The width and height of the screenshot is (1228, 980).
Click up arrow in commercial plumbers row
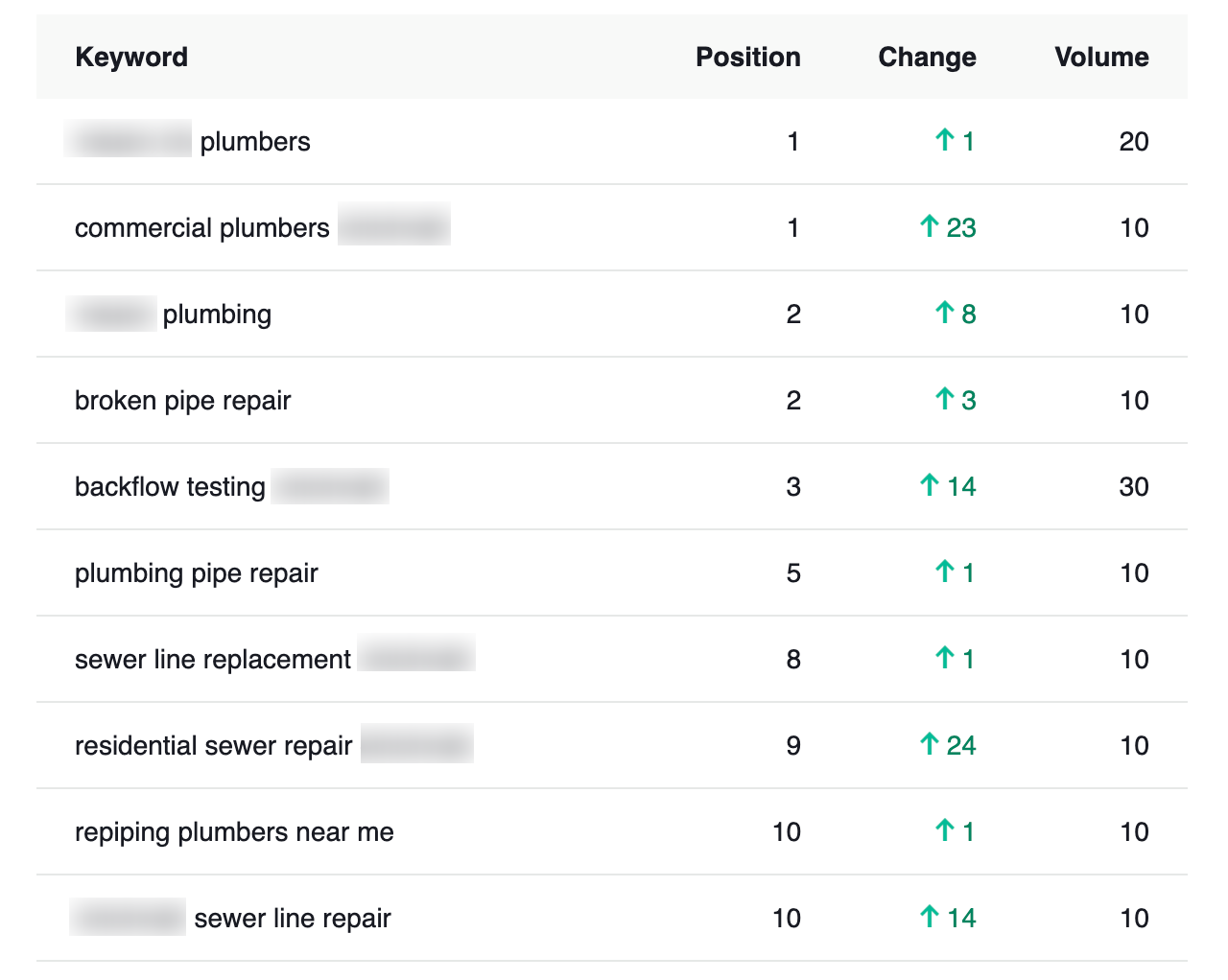pos(929,227)
